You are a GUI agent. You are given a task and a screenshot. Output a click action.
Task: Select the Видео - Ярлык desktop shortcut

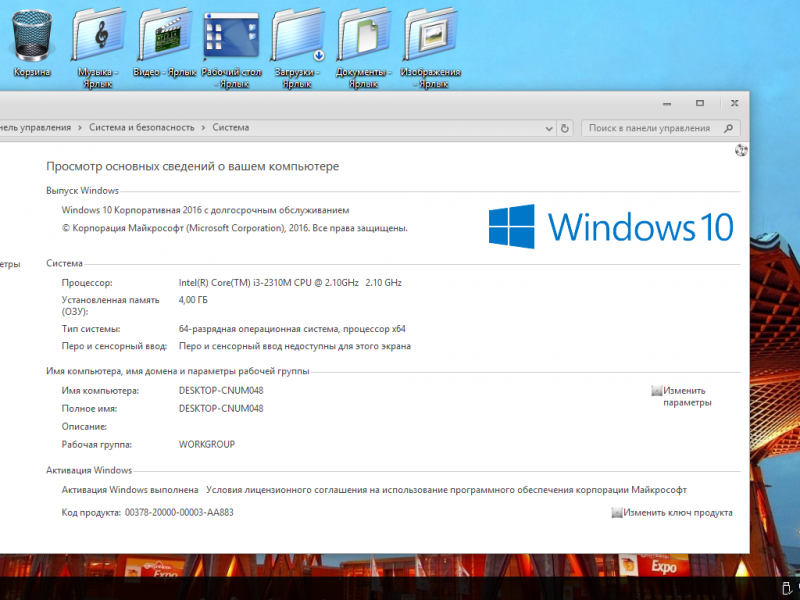(x=165, y=44)
